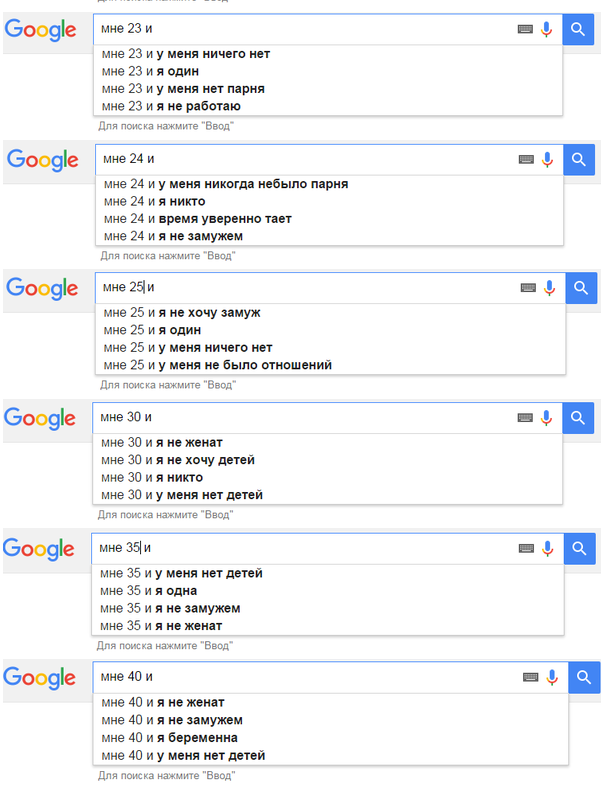Pick suggestion "мне 25 и я не хочу замуж"

coord(181,313)
